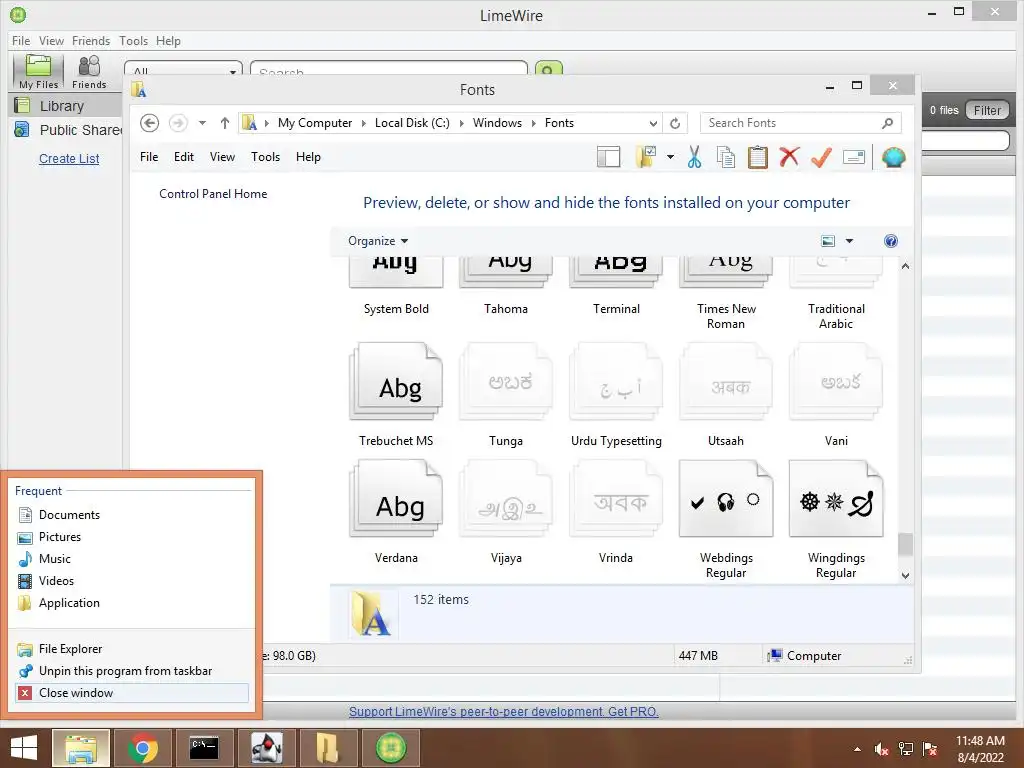This screenshot has height=768, width=1024.
Task: Open the Organize dropdown
Action: [x=378, y=241]
